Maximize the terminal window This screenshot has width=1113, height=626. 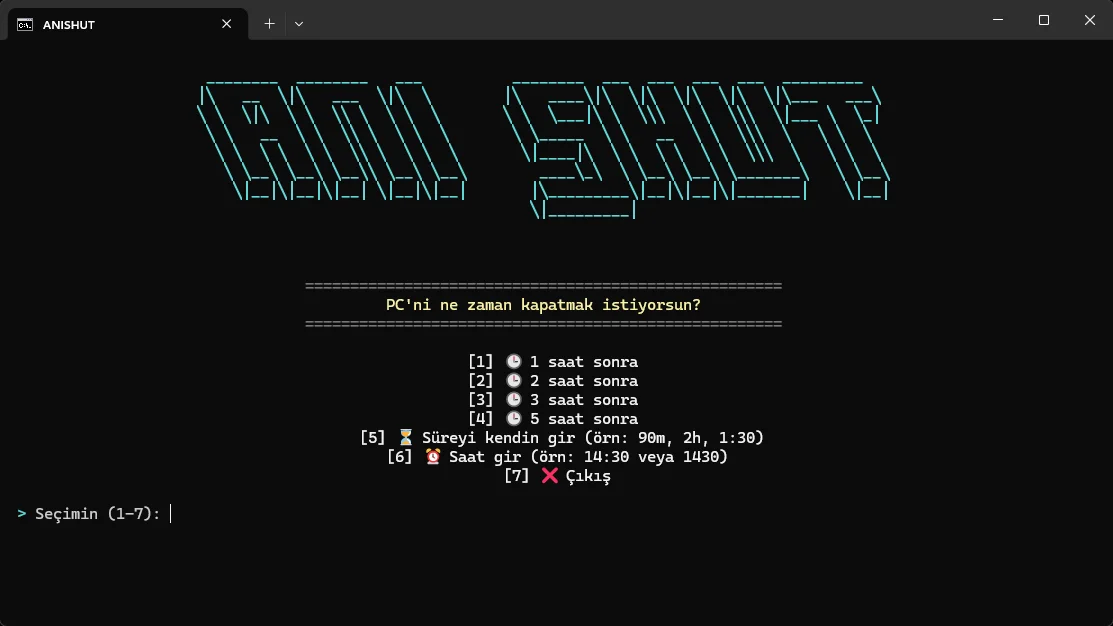(1043, 20)
